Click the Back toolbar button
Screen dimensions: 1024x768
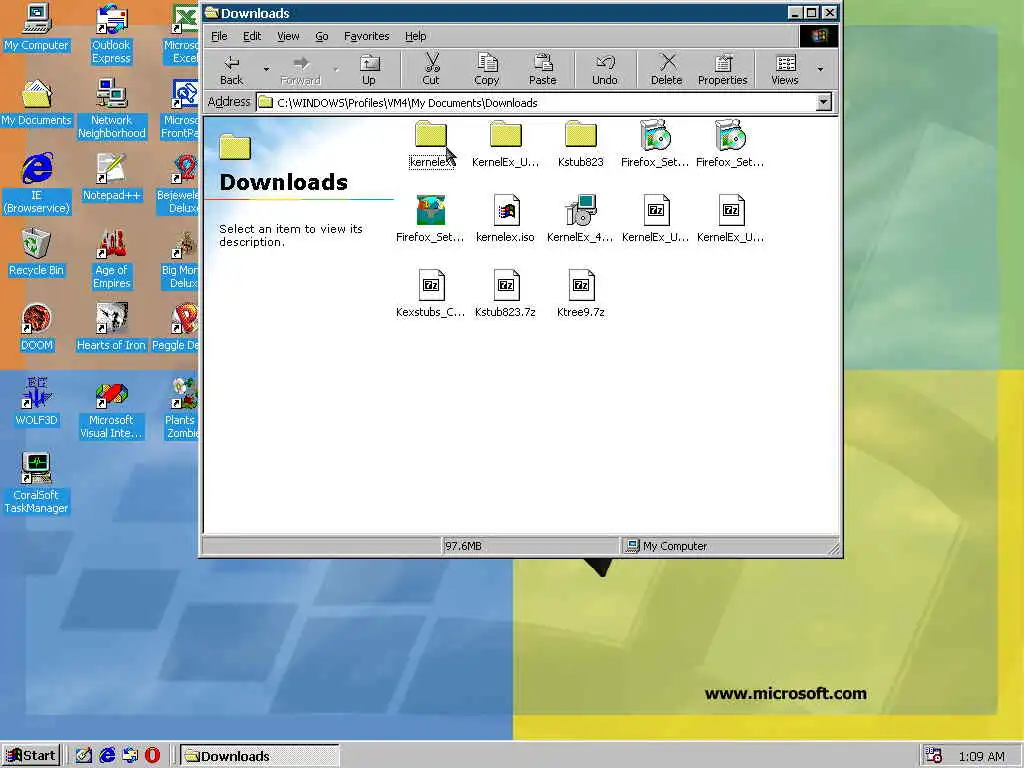(231, 69)
